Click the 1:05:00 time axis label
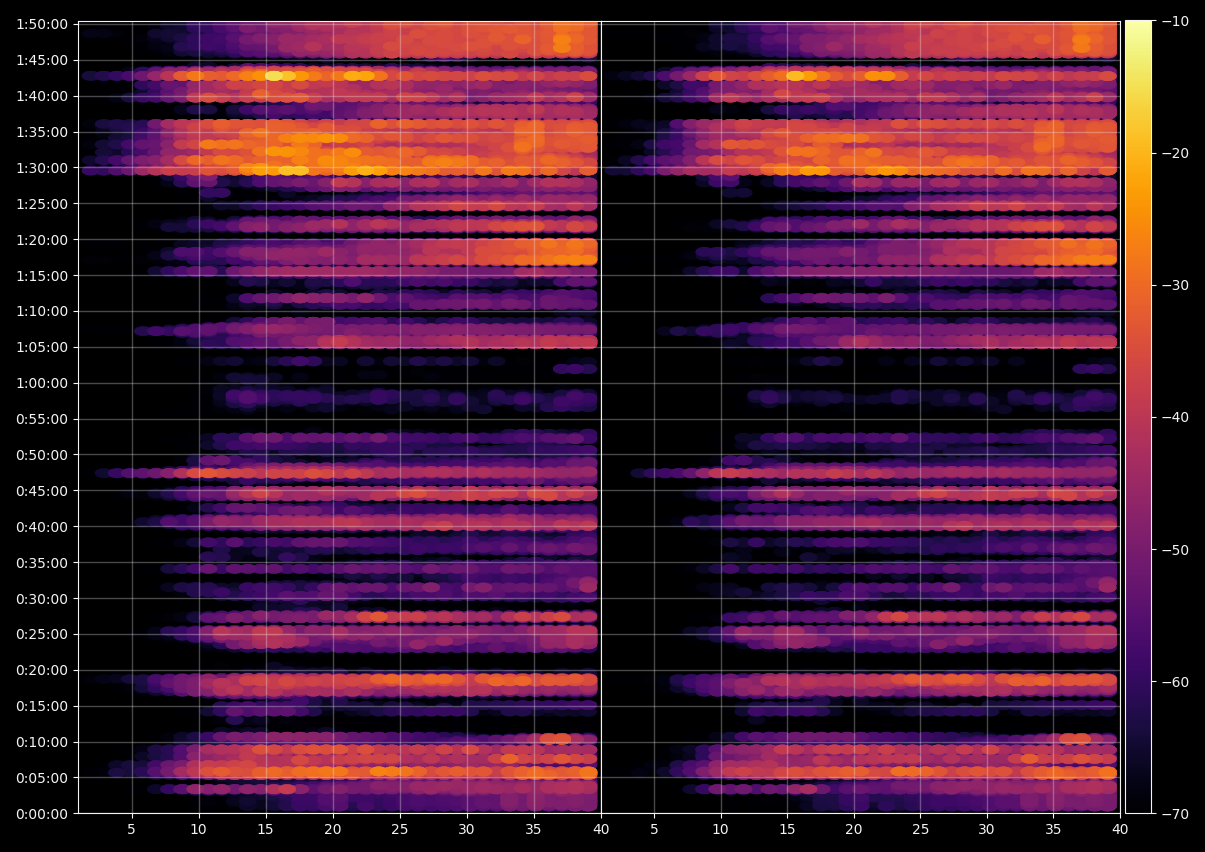The image size is (1205, 852). pos(42,347)
